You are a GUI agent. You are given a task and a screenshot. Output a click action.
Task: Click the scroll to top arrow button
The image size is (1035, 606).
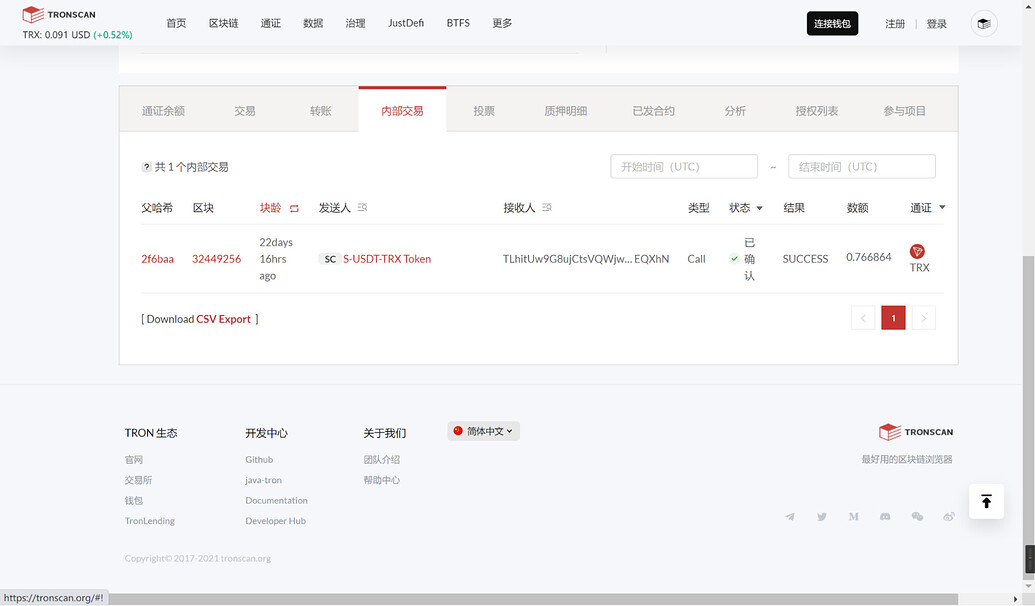(986, 501)
